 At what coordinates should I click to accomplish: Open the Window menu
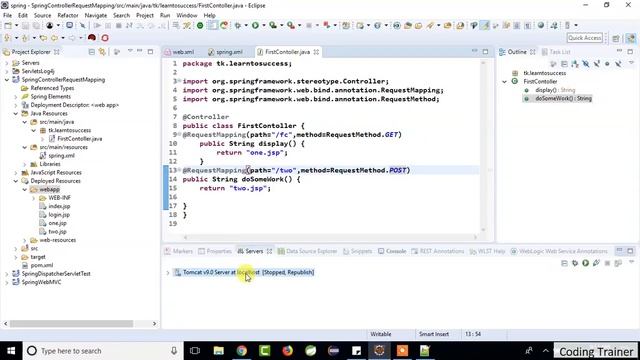tap(187, 15)
